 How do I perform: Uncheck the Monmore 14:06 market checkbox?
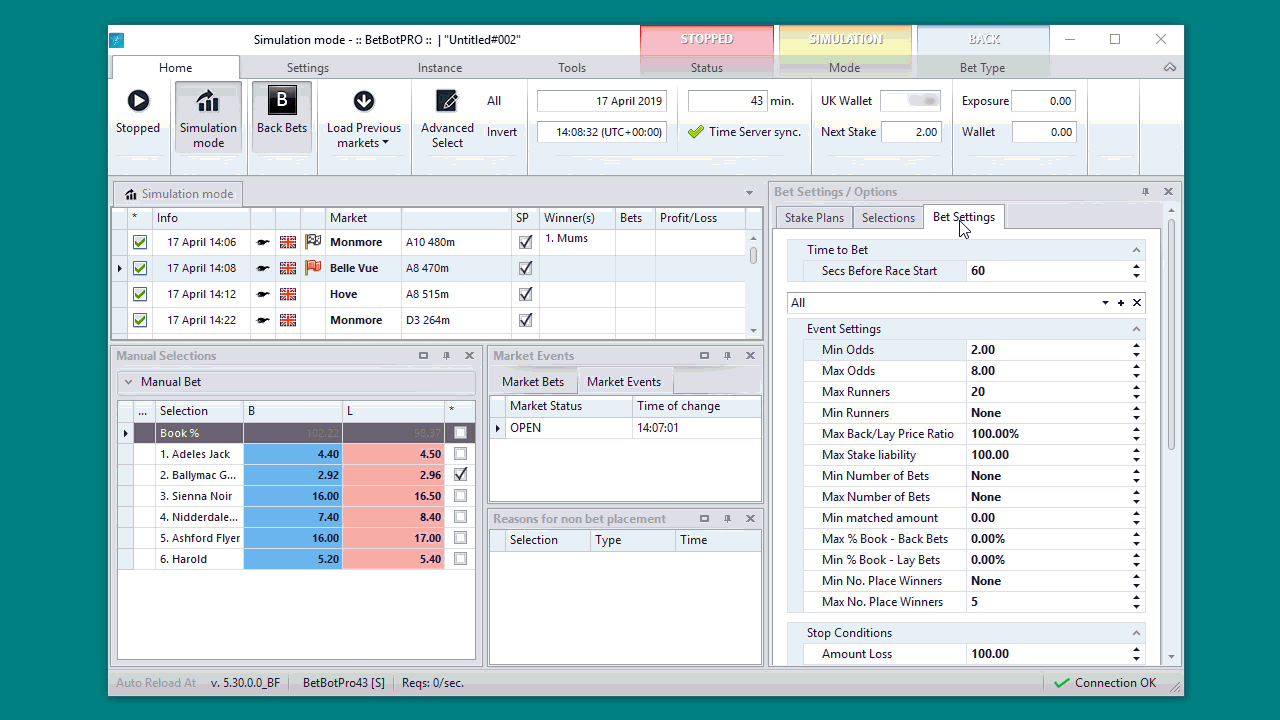140,242
